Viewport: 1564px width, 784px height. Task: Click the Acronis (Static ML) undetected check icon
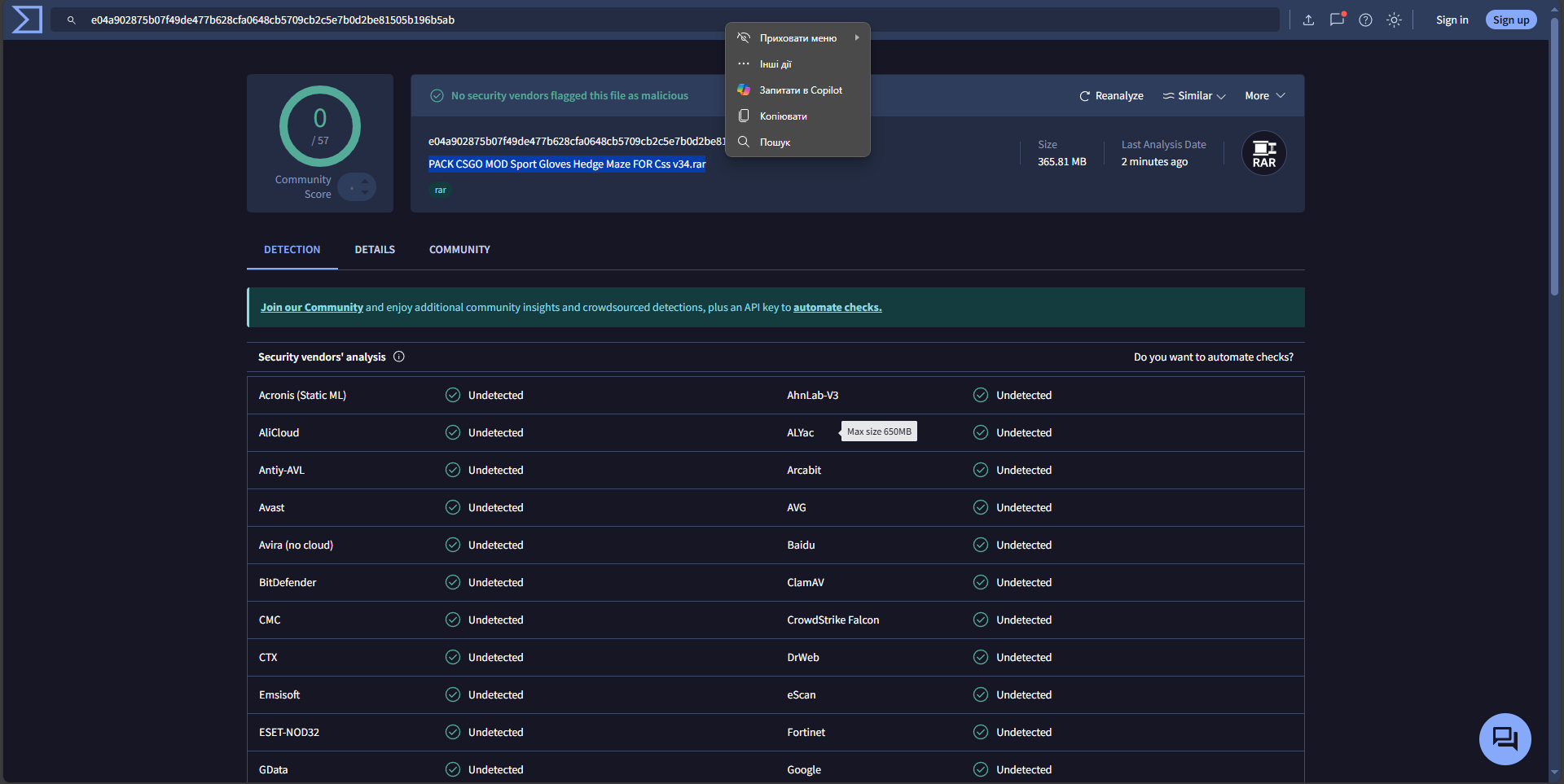(x=453, y=395)
